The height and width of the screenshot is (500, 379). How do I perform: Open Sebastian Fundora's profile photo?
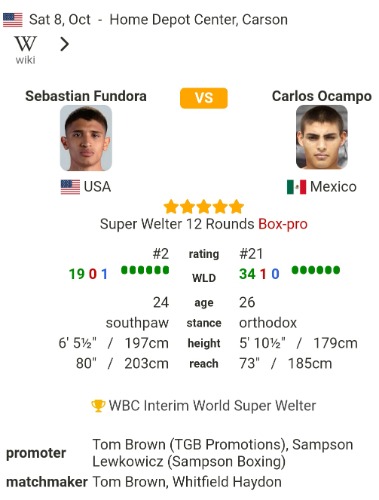[86, 138]
